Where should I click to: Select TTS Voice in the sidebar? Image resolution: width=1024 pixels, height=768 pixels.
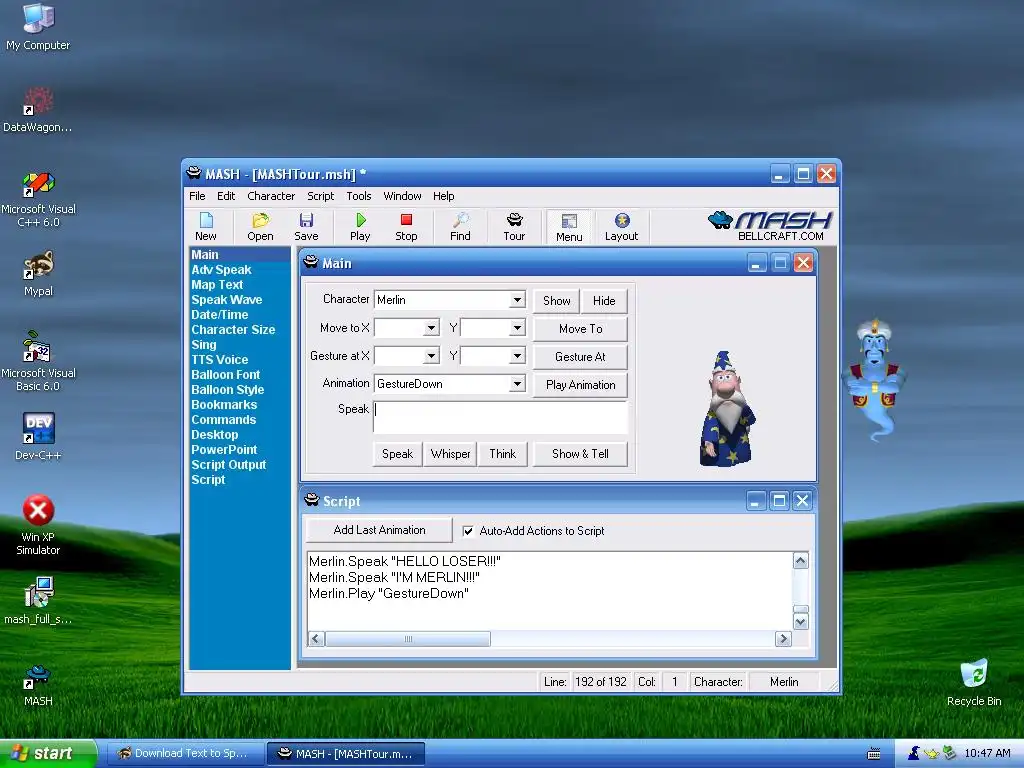pyautogui.click(x=219, y=360)
